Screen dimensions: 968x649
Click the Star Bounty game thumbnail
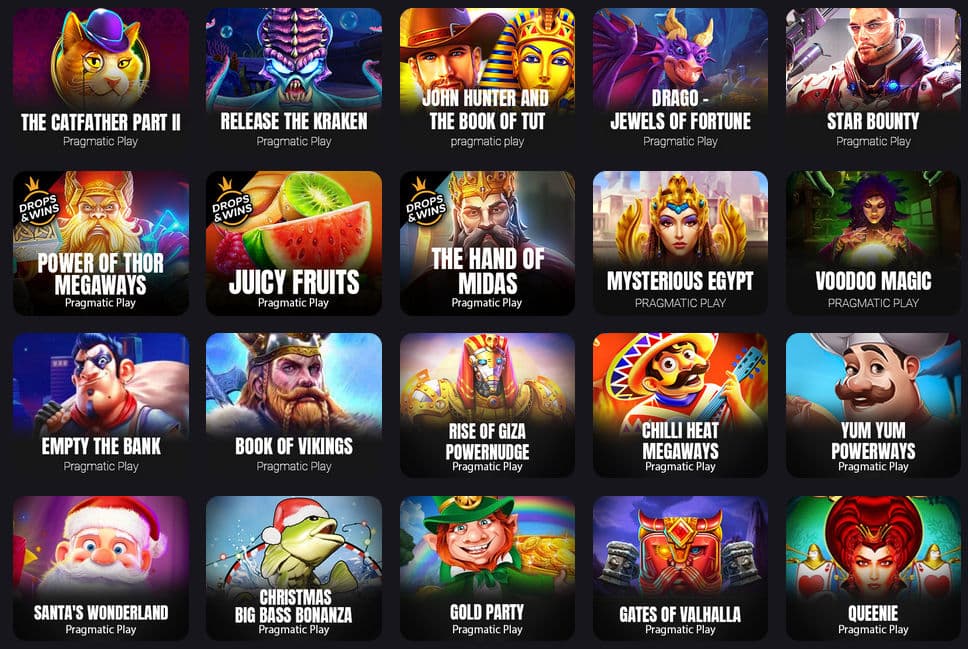873,80
